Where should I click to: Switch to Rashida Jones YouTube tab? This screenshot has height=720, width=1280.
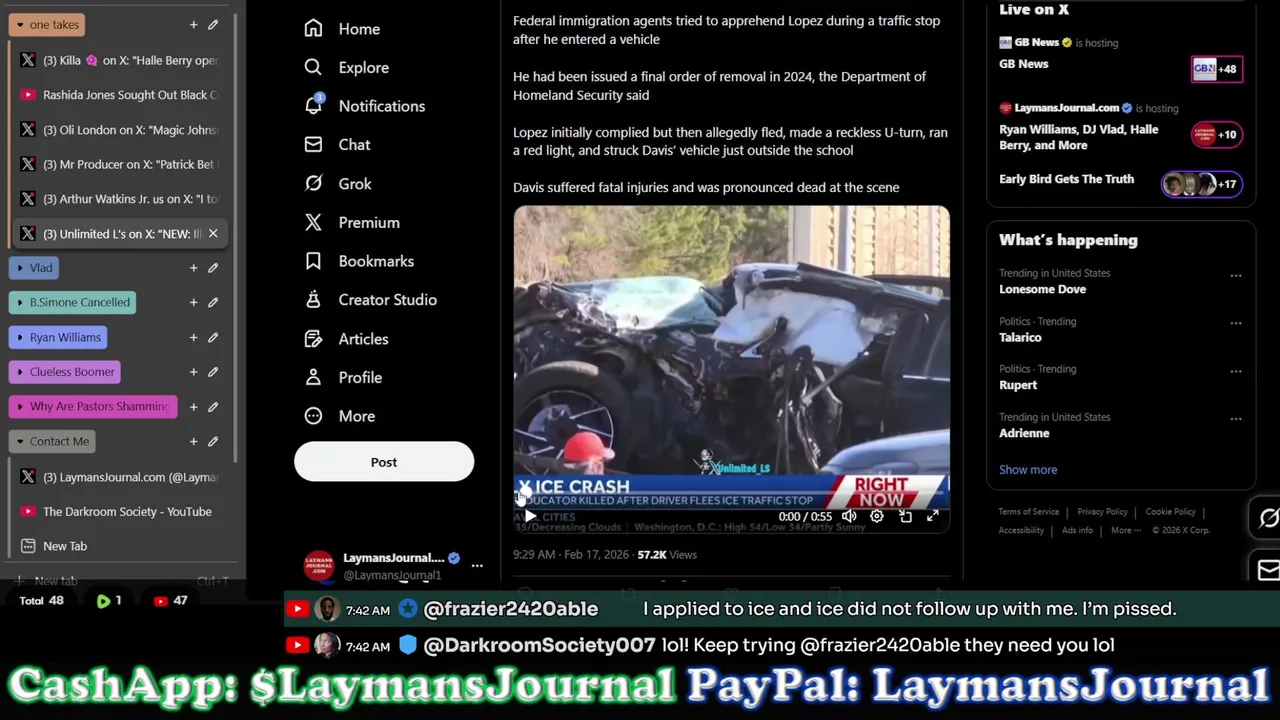(x=119, y=95)
